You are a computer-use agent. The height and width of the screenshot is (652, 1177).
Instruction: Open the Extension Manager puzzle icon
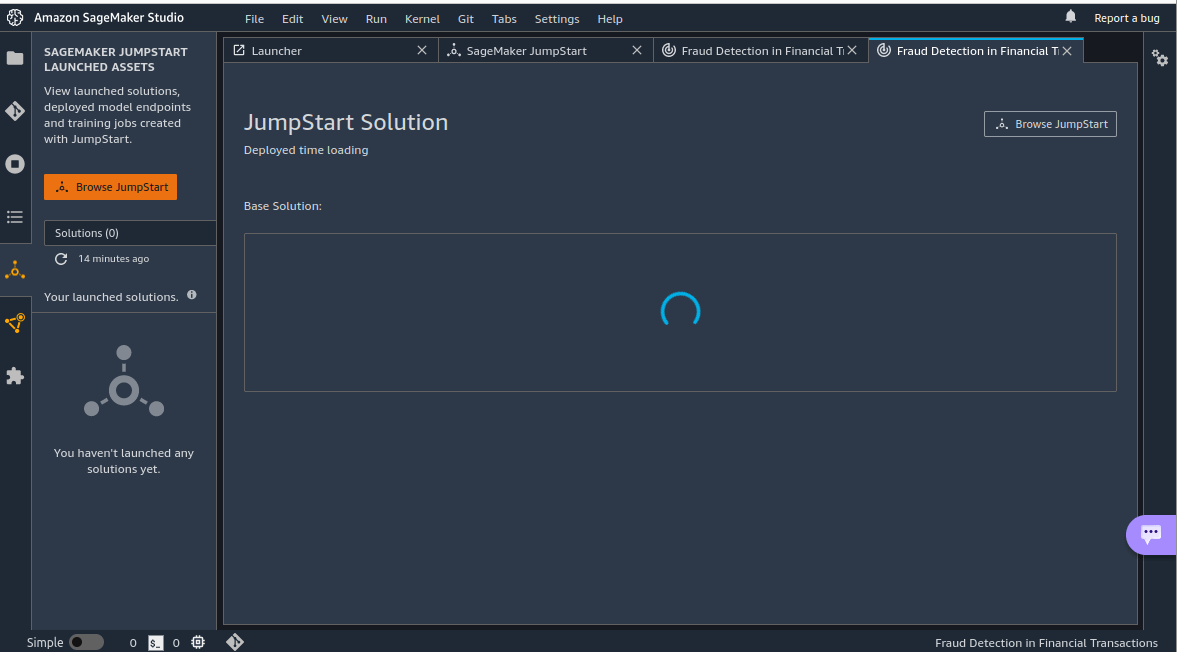point(15,376)
